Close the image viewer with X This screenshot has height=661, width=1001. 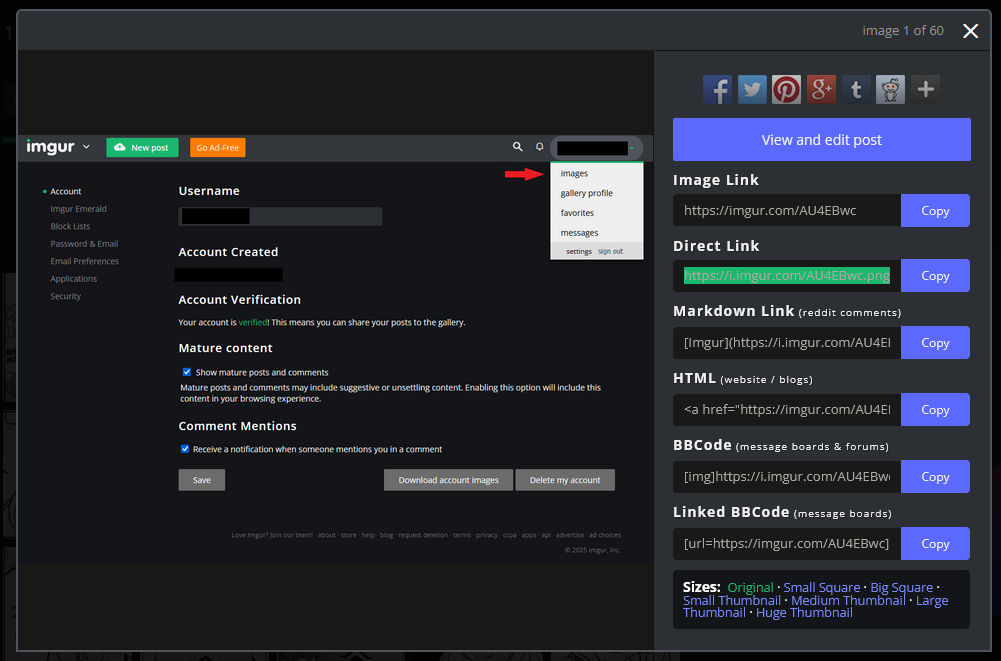pos(970,31)
